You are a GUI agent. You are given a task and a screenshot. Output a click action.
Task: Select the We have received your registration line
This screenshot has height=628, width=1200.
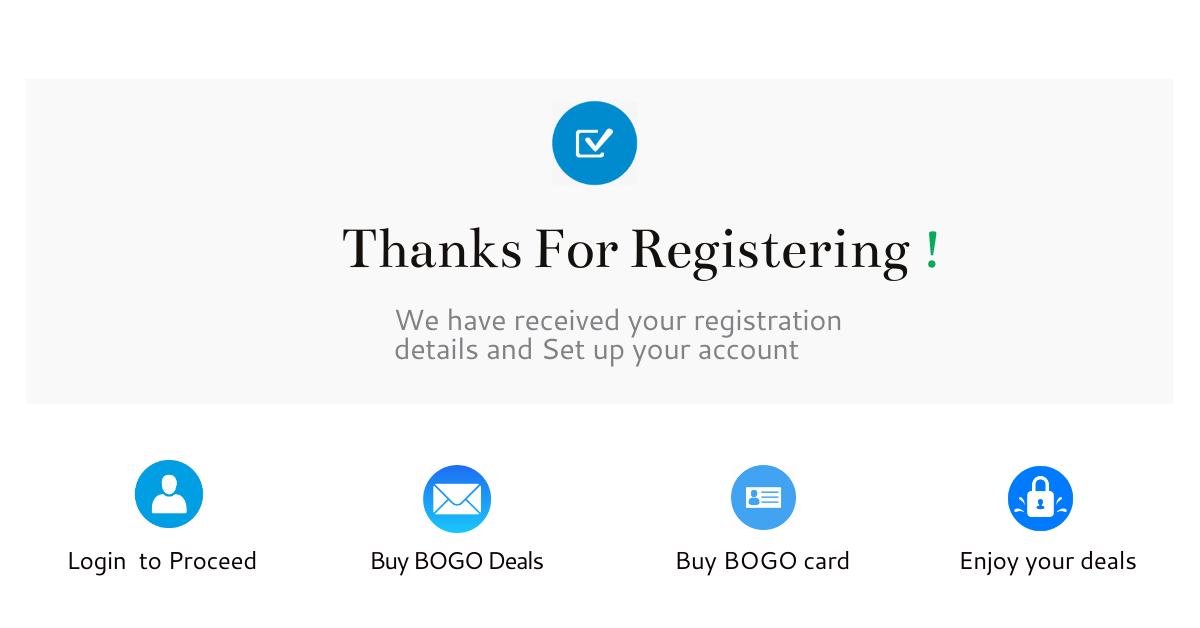pyautogui.click(x=618, y=321)
